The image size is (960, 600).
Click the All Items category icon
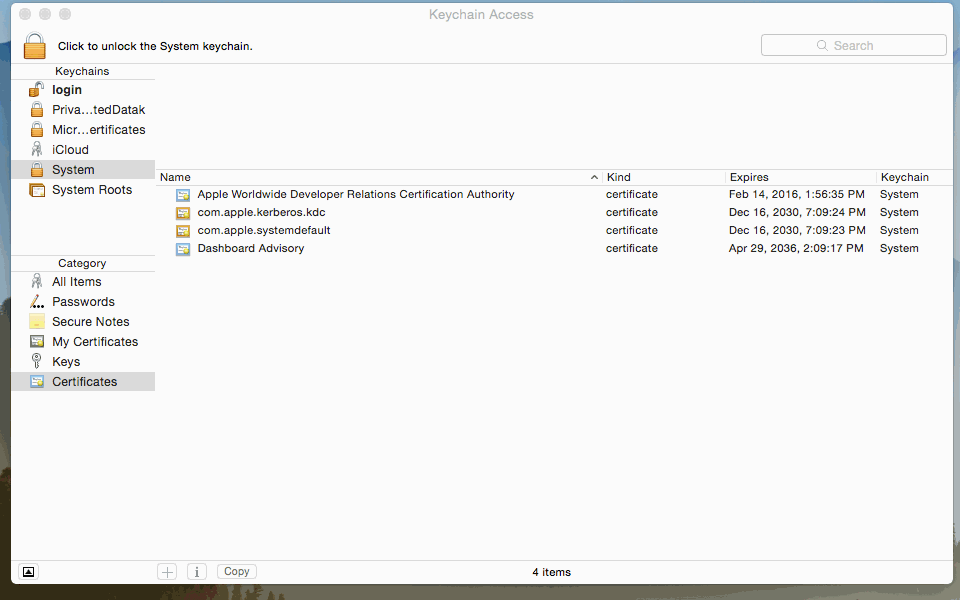[x=37, y=282]
